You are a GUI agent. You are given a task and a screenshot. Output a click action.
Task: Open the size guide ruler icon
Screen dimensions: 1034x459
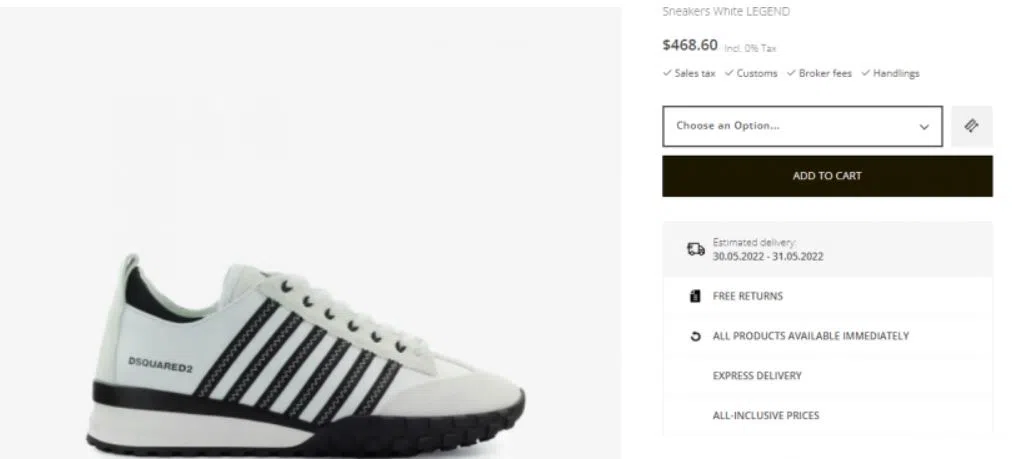[971, 126]
